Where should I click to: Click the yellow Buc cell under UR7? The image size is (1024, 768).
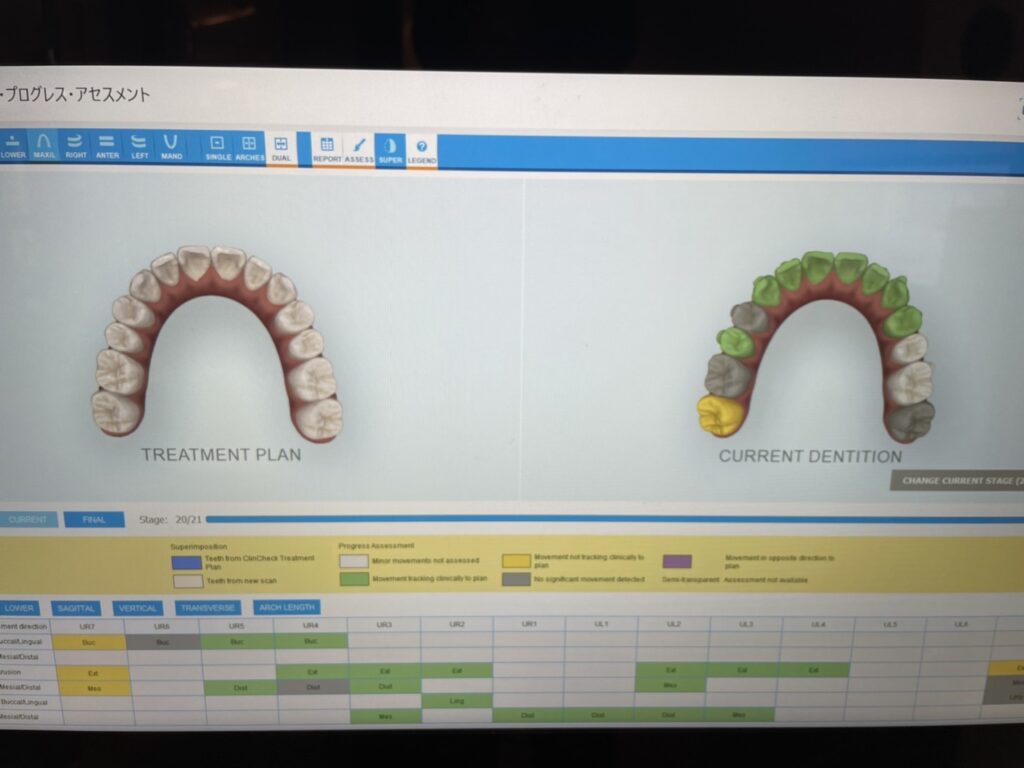89,642
